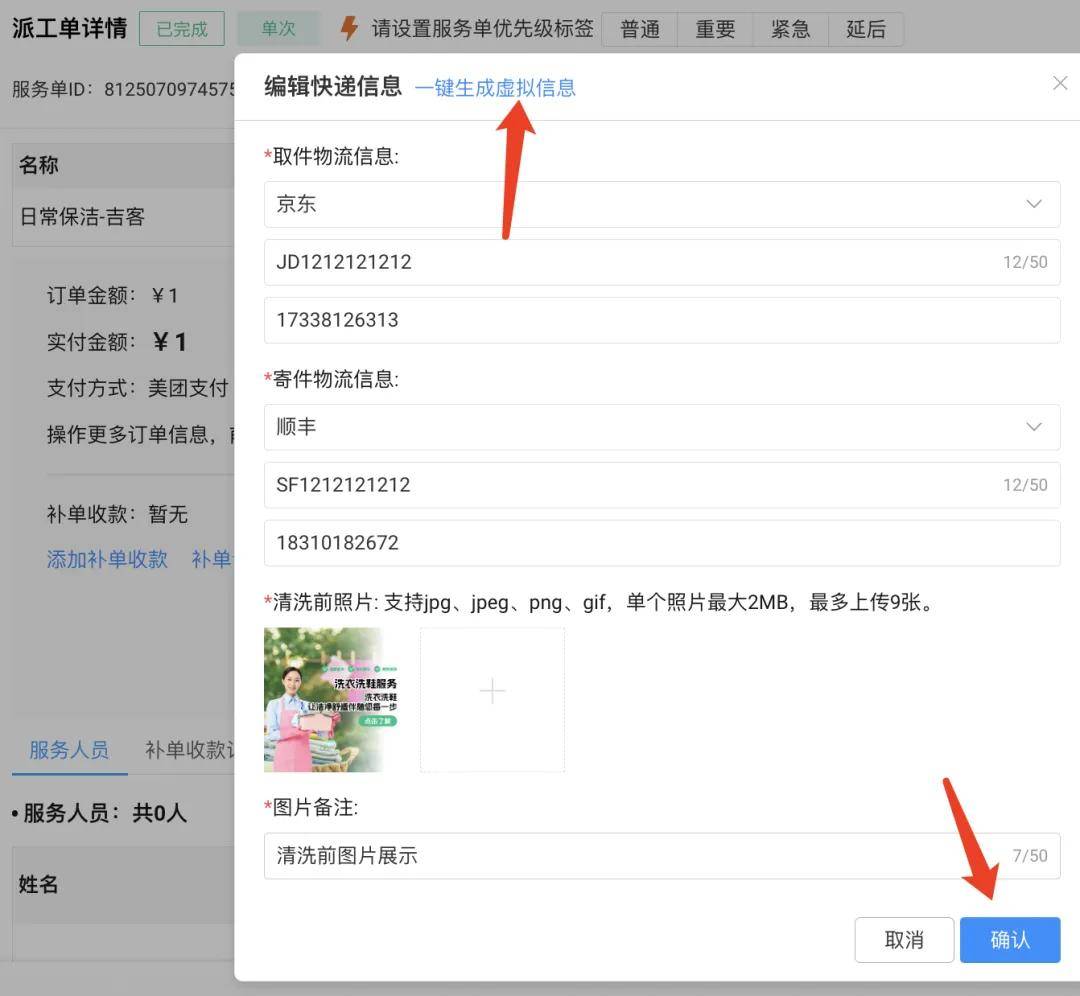Open the uploaded laundry service photo thumbnail
Screen dimensions: 1080x996
(333, 700)
